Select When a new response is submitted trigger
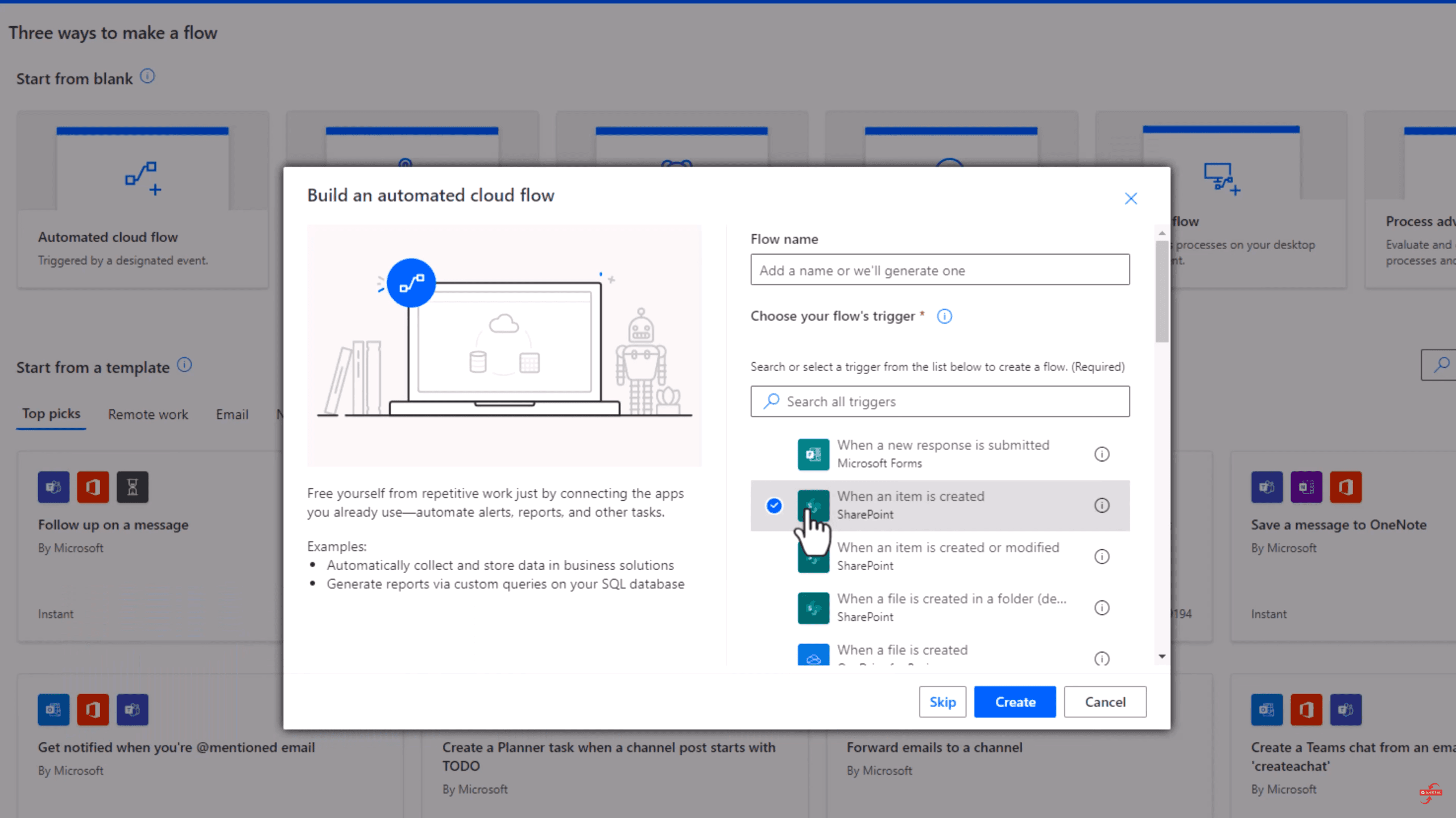This screenshot has height=818, width=1456. pos(940,454)
